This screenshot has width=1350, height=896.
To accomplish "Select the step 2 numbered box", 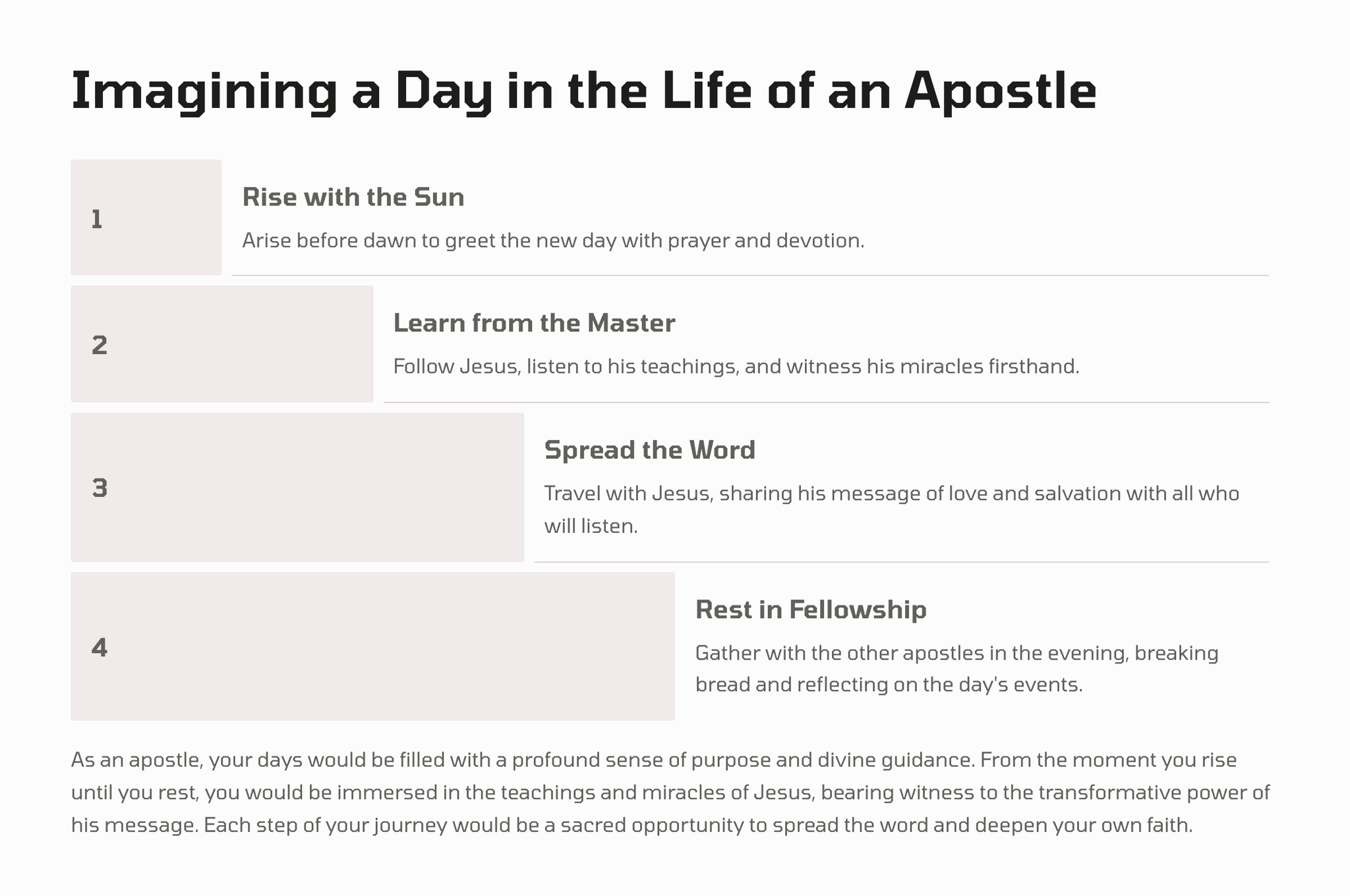I will pos(221,344).
